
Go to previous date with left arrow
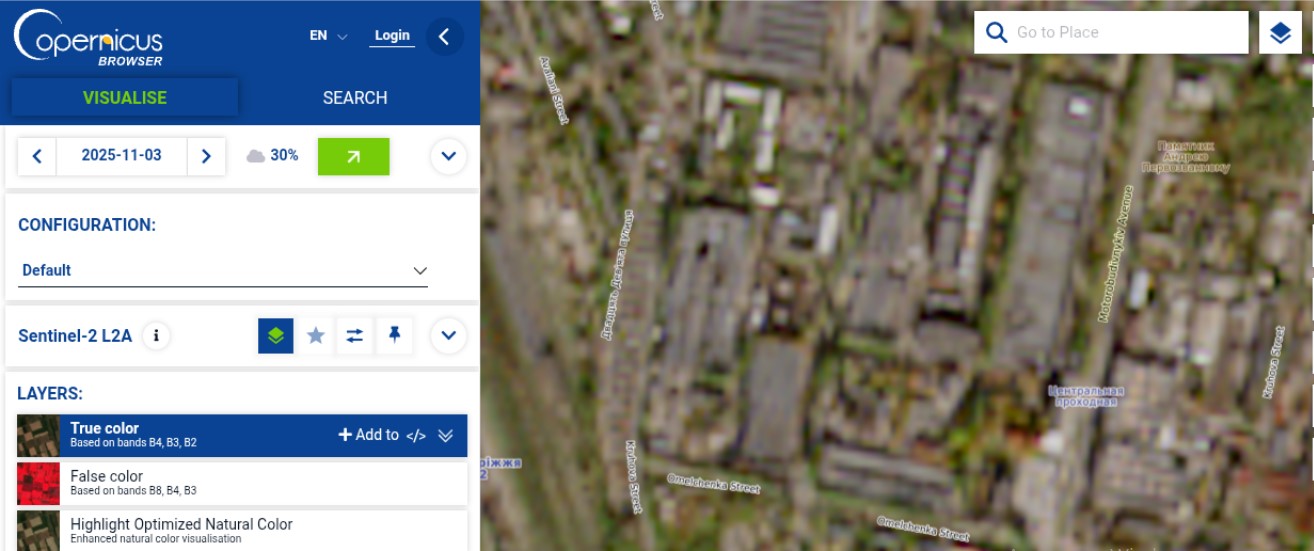coord(37,156)
